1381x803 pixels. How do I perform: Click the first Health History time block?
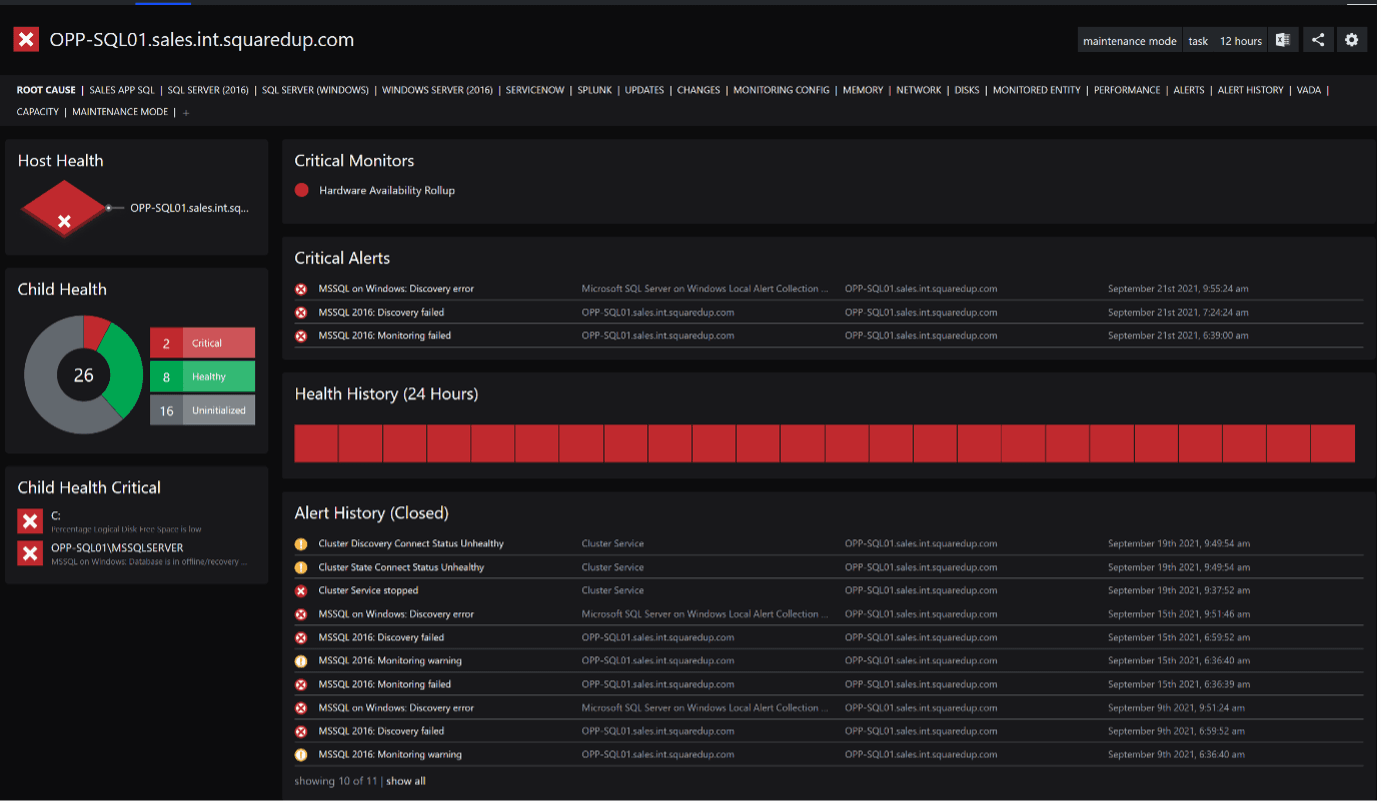pos(316,443)
